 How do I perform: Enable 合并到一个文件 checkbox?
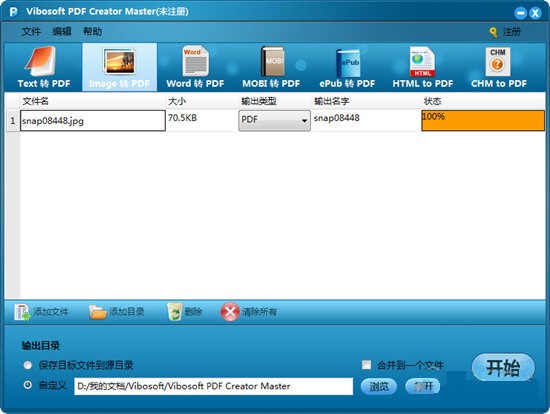click(x=366, y=365)
